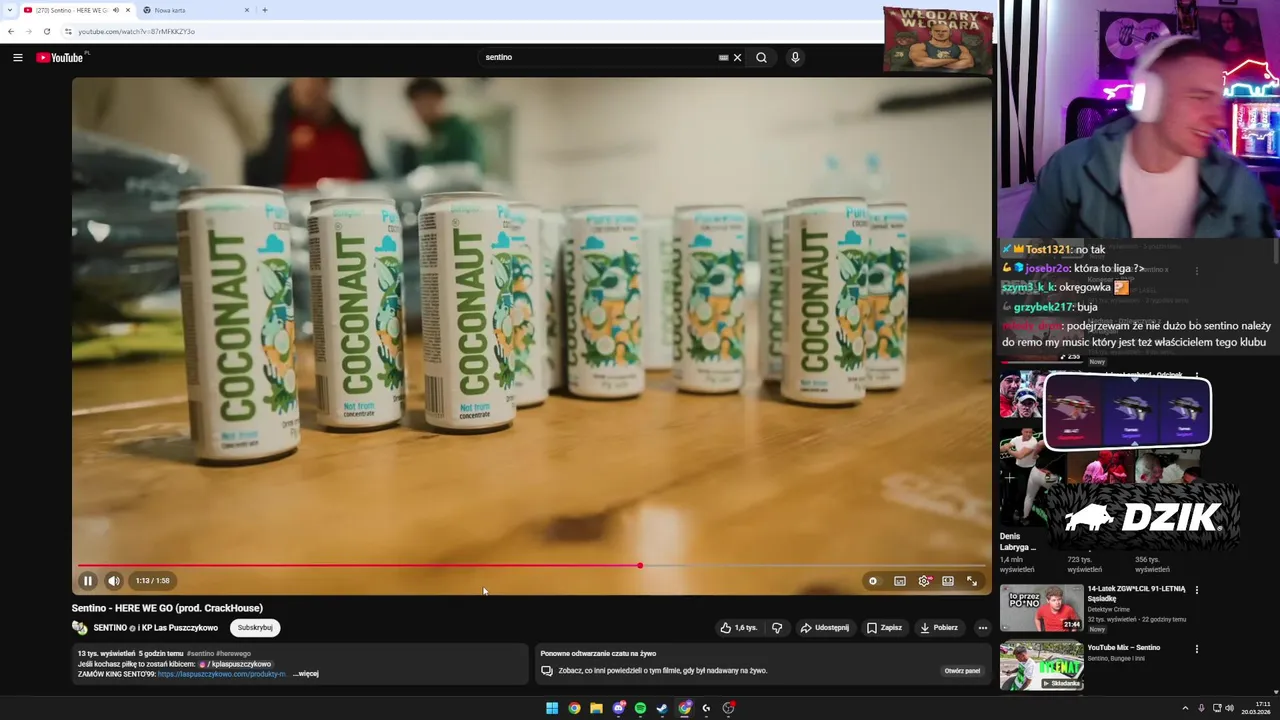
Task: Open the taskbar volume speaker icon
Action: click(x=1229, y=708)
